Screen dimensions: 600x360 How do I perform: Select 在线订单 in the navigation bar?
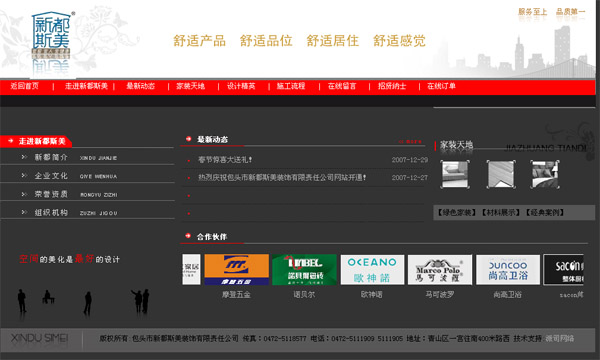tap(441, 86)
